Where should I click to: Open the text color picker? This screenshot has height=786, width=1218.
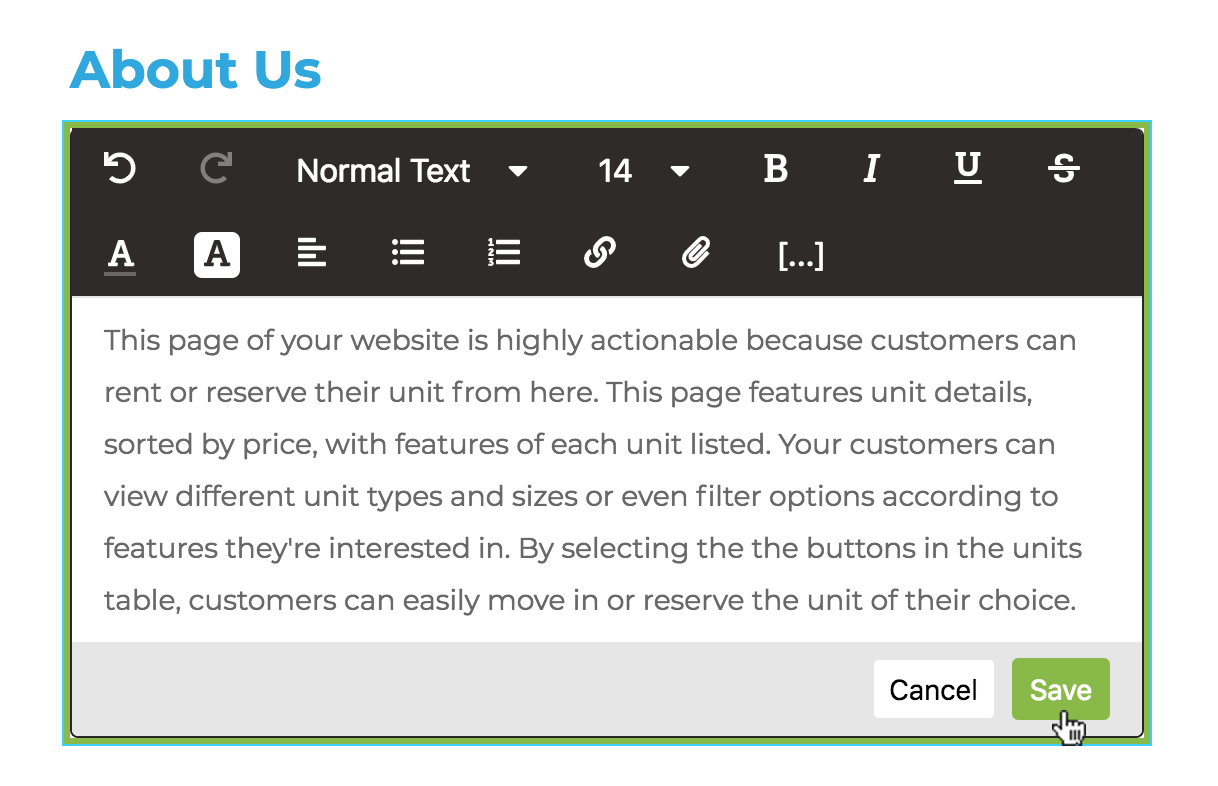[x=119, y=253]
